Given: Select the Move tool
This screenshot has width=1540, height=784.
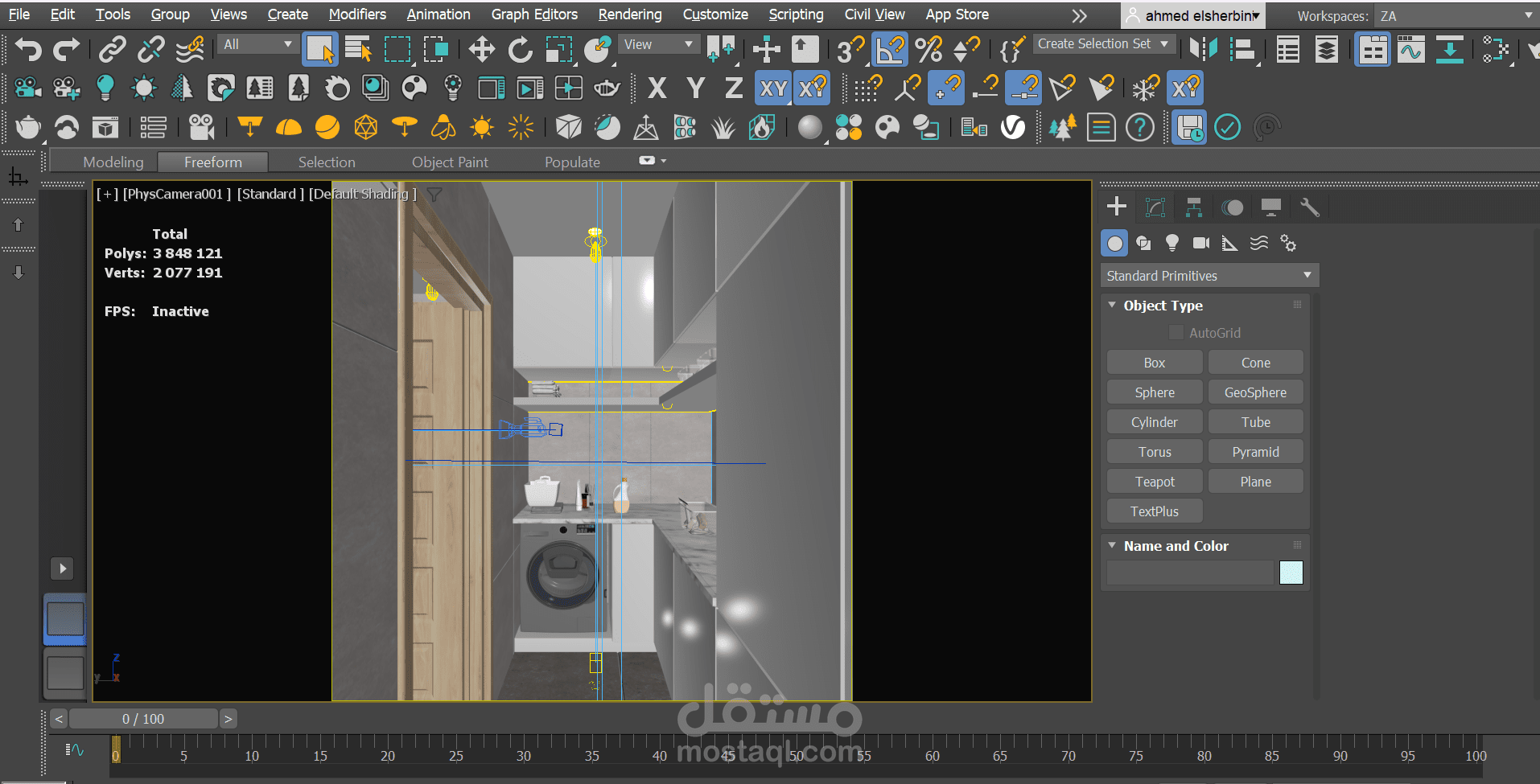Looking at the screenshot, I should (x=481, y=50).
